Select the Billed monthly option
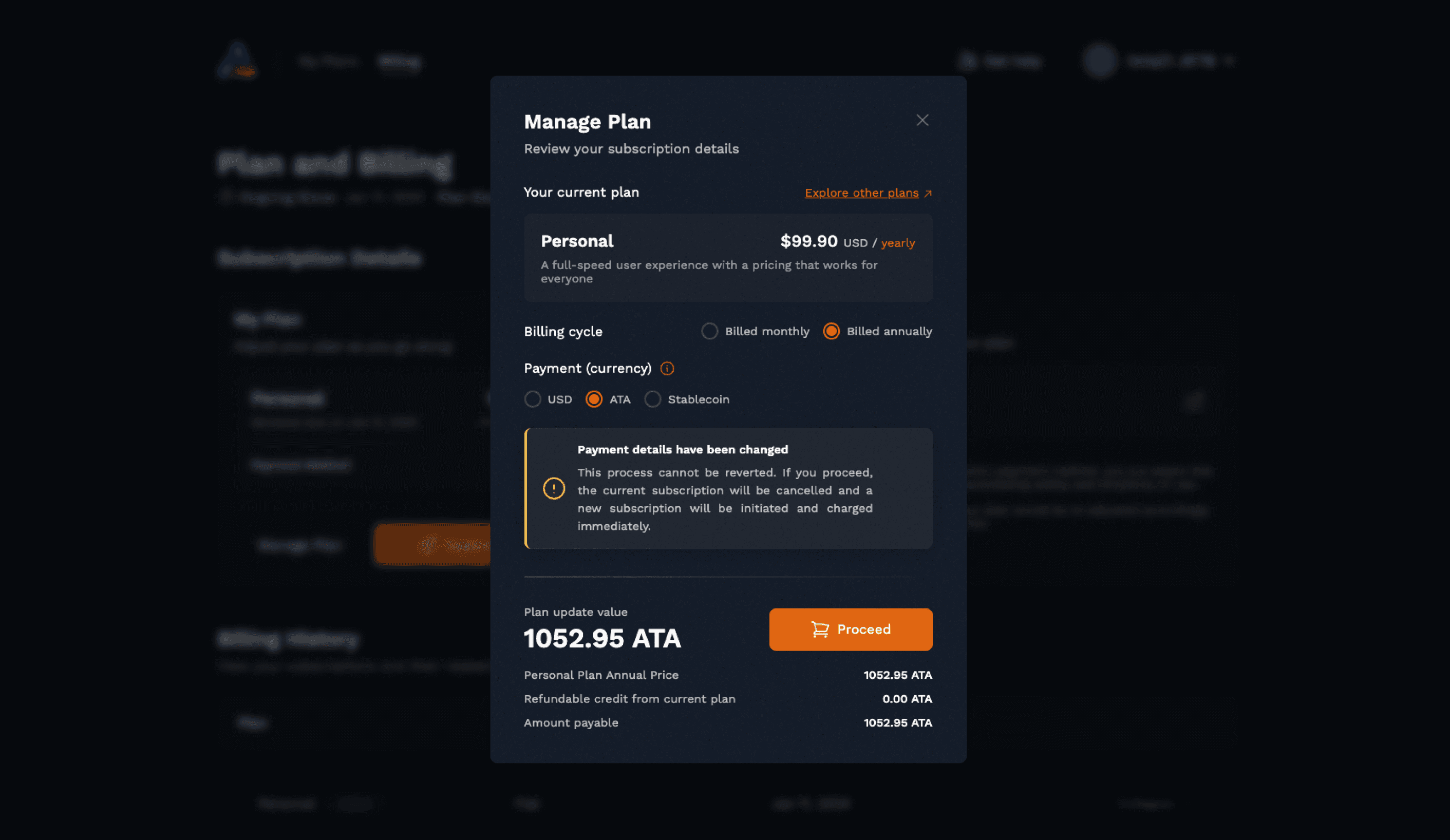This screenshot has width=1450, height=840. tap(709, 331)
